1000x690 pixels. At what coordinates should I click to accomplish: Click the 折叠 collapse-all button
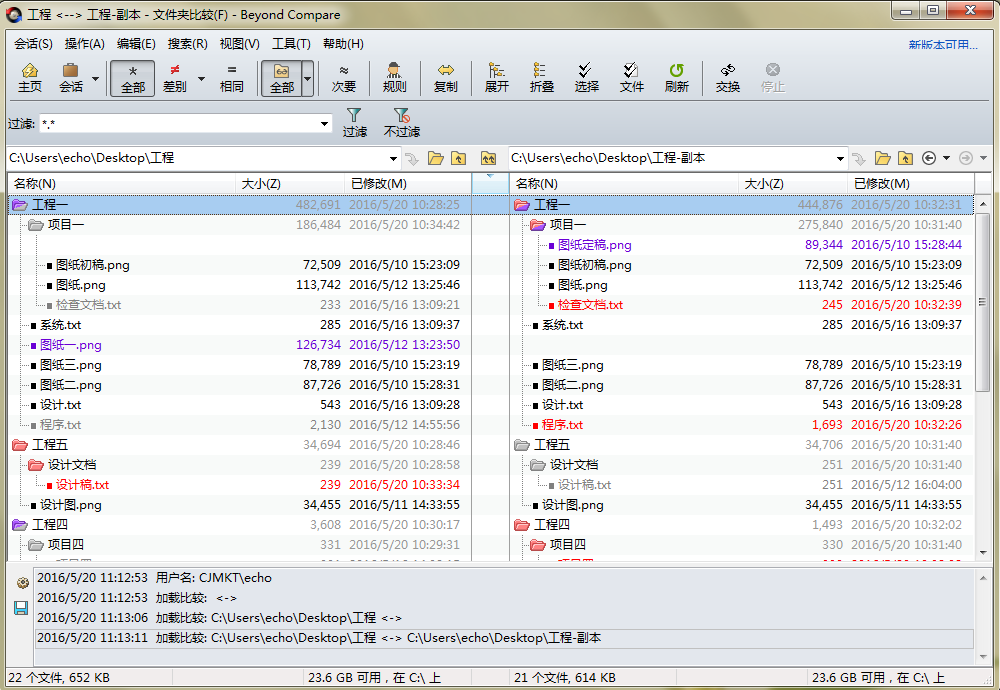coord(541,78)
